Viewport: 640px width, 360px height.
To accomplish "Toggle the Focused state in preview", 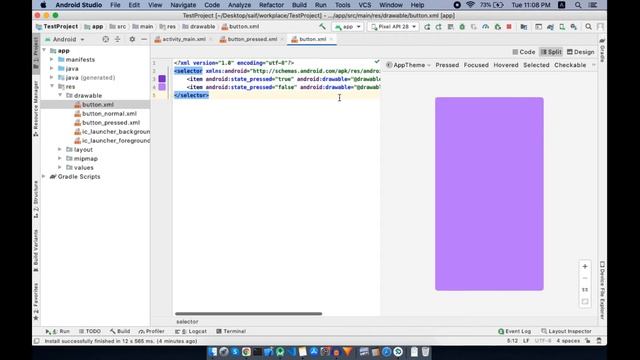I will 476,65.
